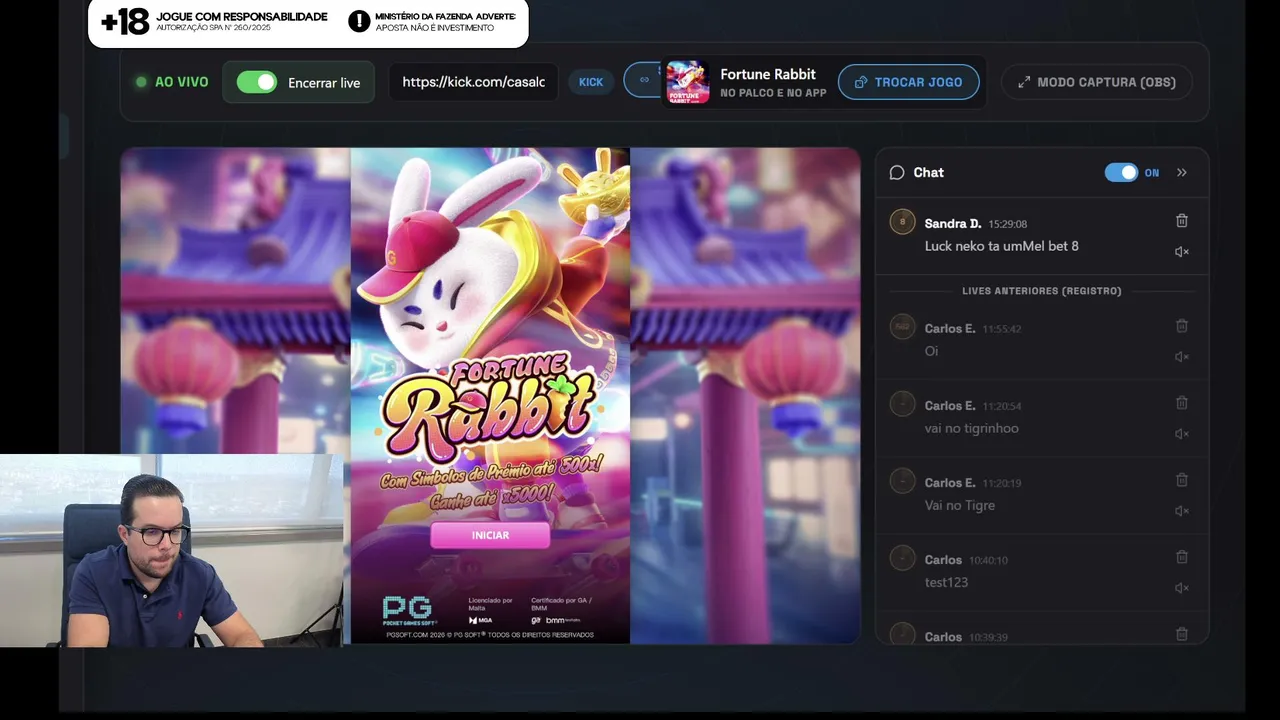Click the 'LIVES ANTERIORES (REGISTRO)' divider label

tap(1042, 291)
